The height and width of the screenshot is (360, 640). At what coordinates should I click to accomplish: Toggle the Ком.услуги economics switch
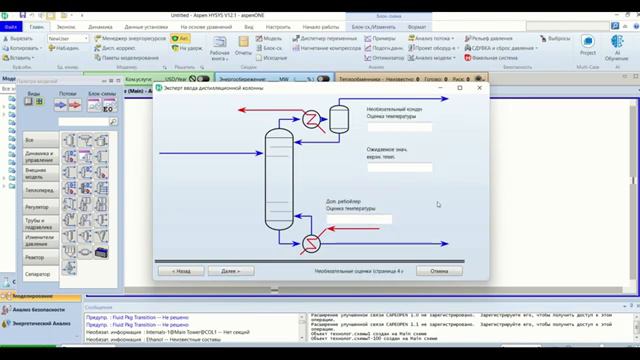click(x=202, y=78)
